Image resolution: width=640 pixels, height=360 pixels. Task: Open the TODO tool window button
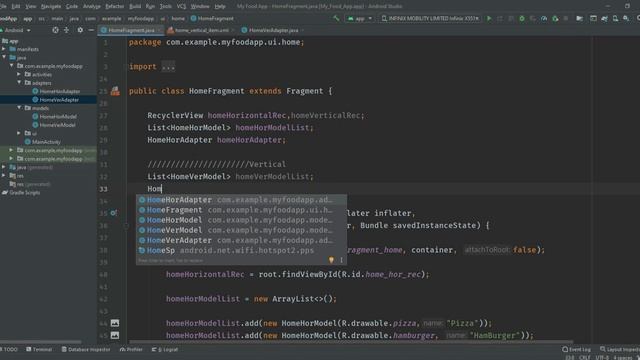(x=9, y=349)
